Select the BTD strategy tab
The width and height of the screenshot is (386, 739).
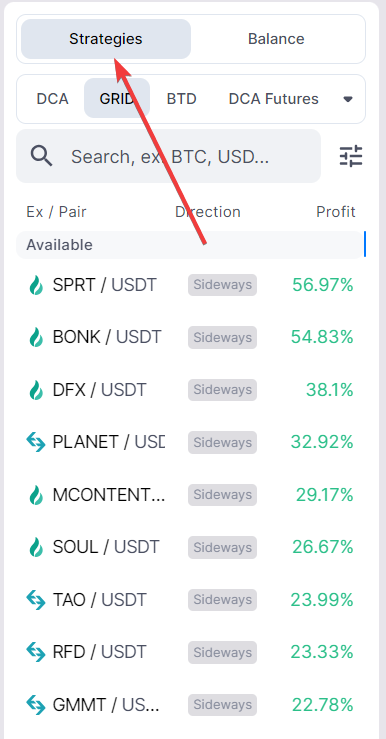tap(181, 99)
